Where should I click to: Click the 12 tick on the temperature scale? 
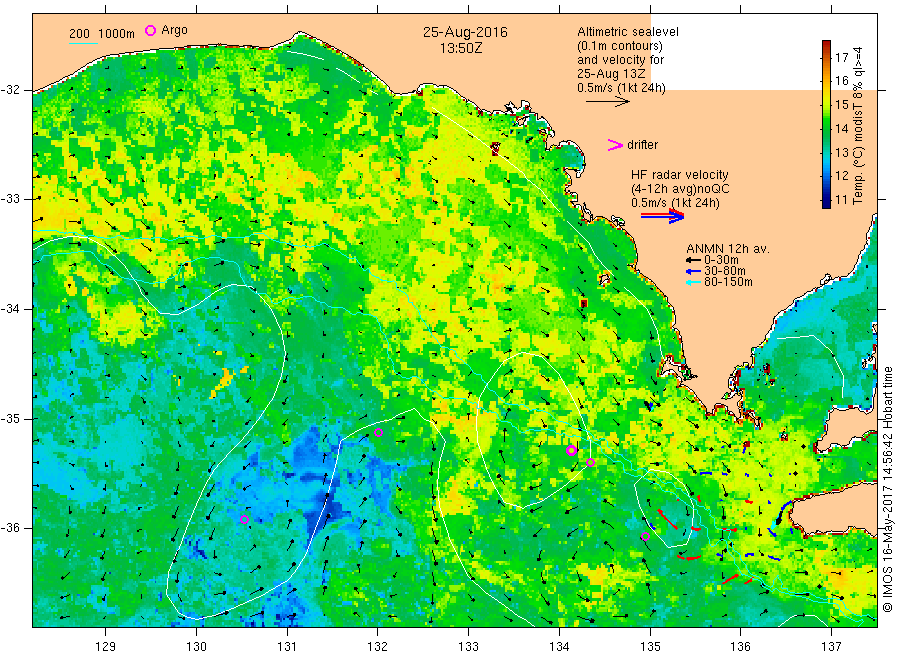(841, 176)
